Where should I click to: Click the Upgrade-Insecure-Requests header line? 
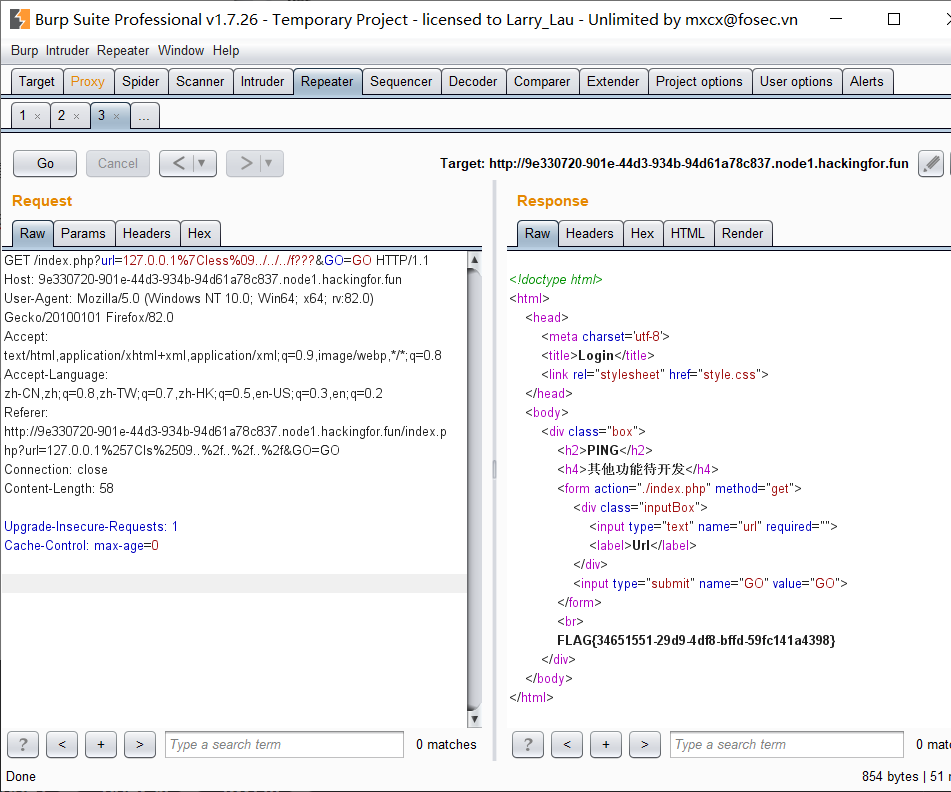(x=91, y=526)
